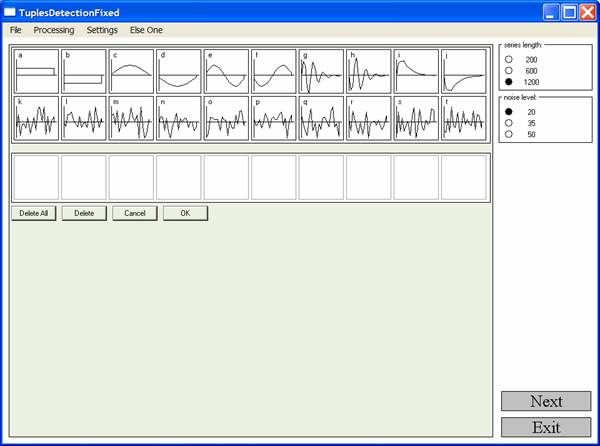
Task: Confirm with the OK button
Action: coord(185,213)
